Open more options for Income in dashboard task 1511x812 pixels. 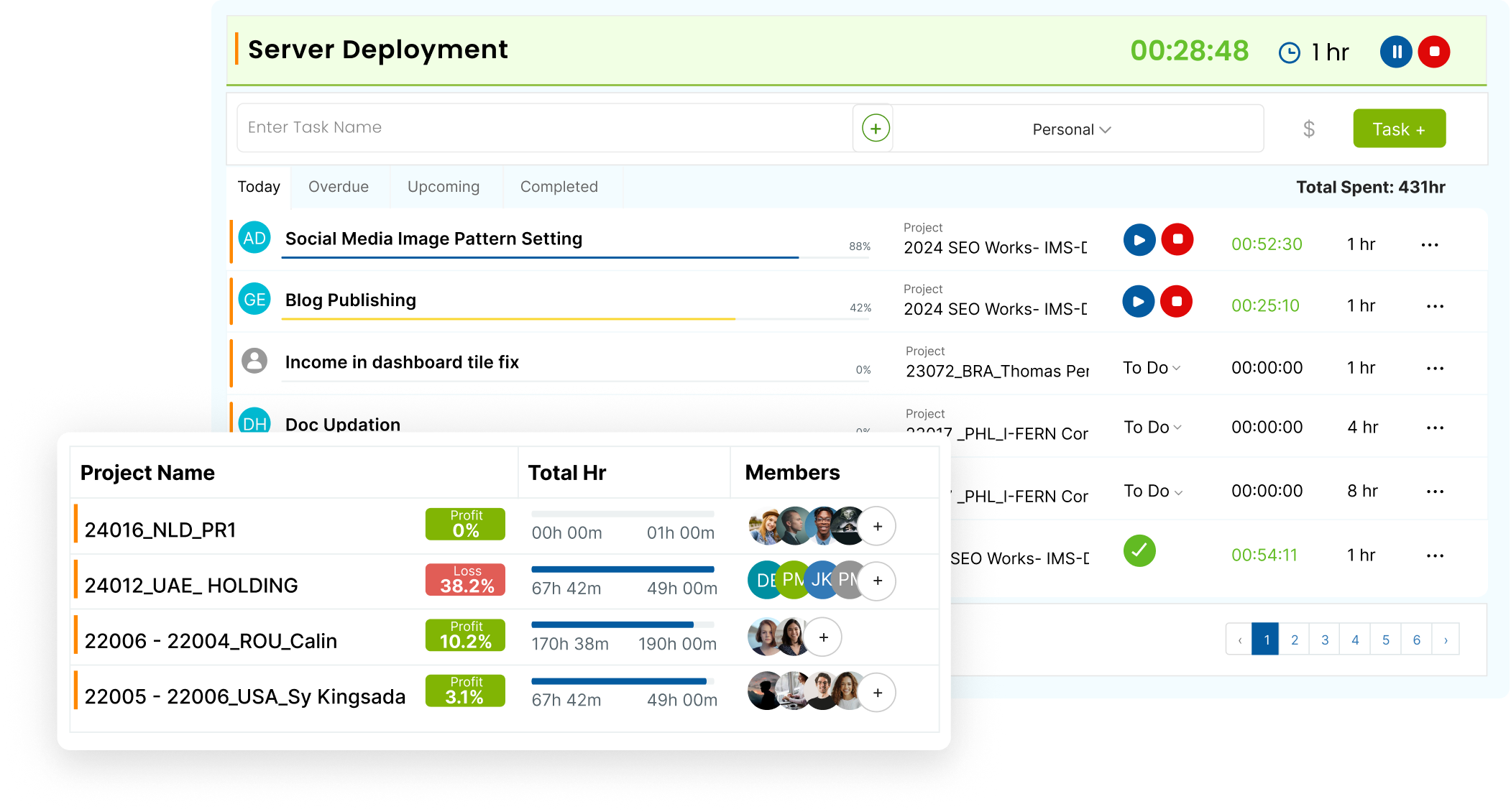(1435, 369)
